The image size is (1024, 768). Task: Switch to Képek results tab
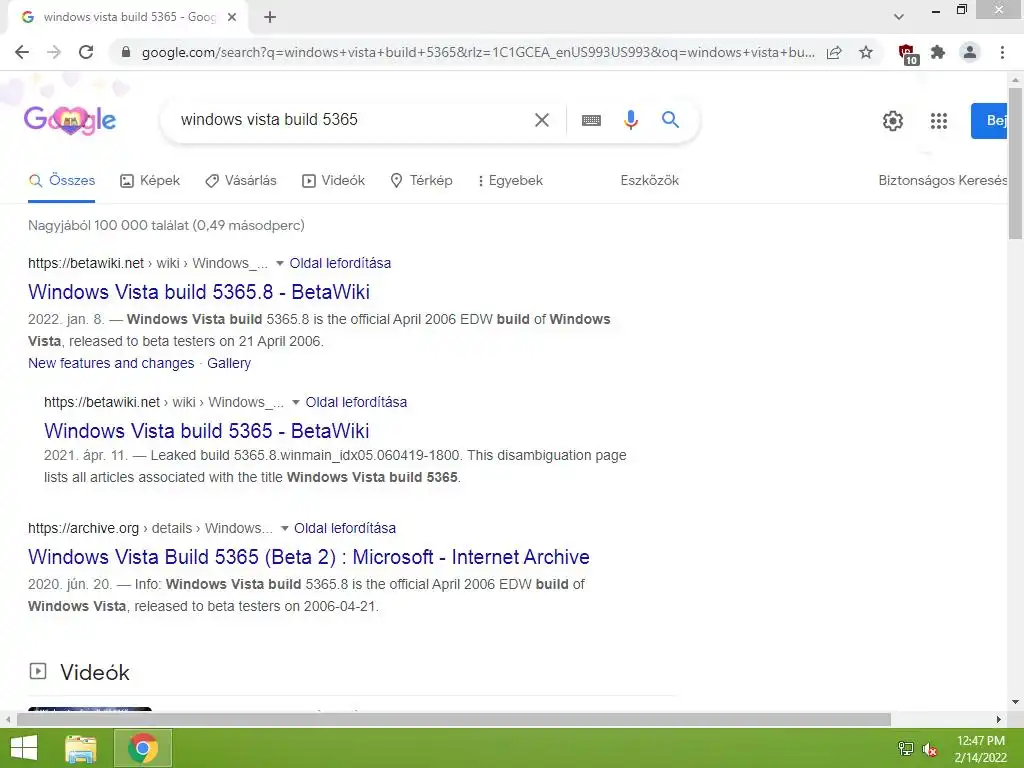click(x=150, y=180)
